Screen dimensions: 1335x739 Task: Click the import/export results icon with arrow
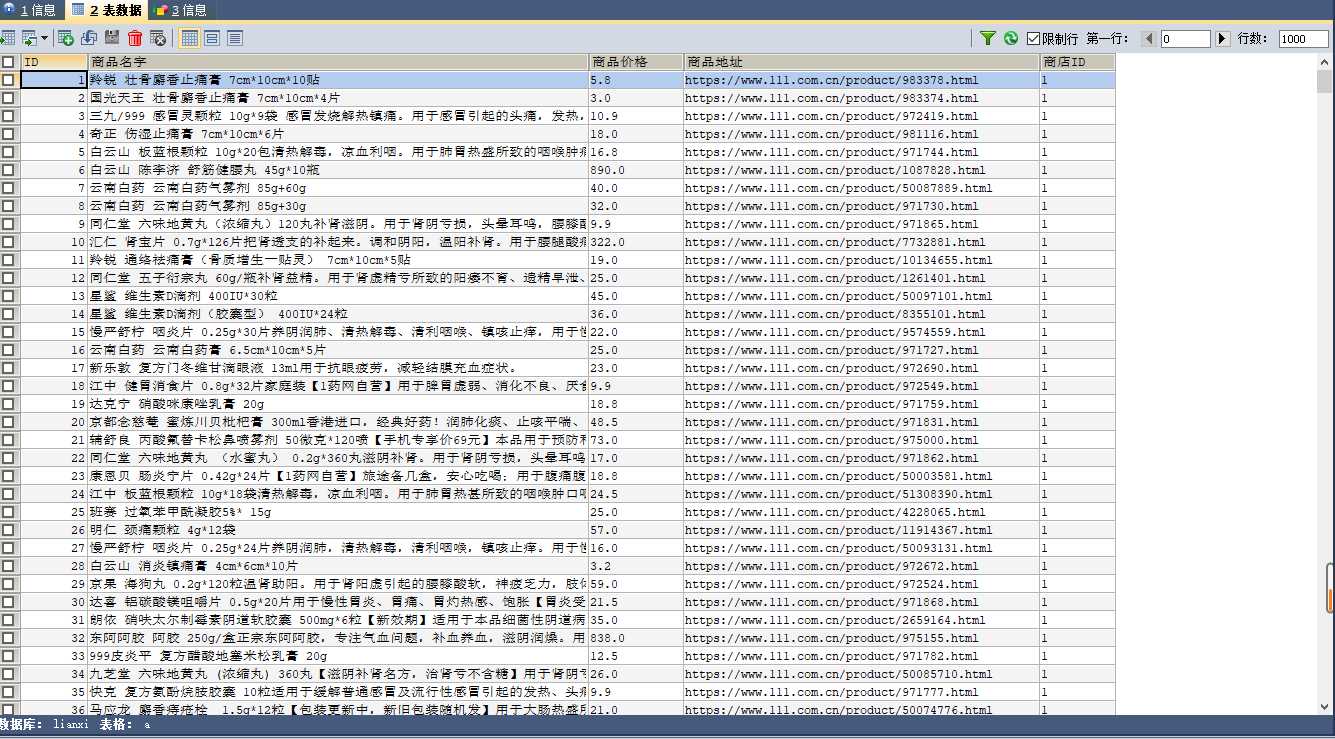click(29, 38)
